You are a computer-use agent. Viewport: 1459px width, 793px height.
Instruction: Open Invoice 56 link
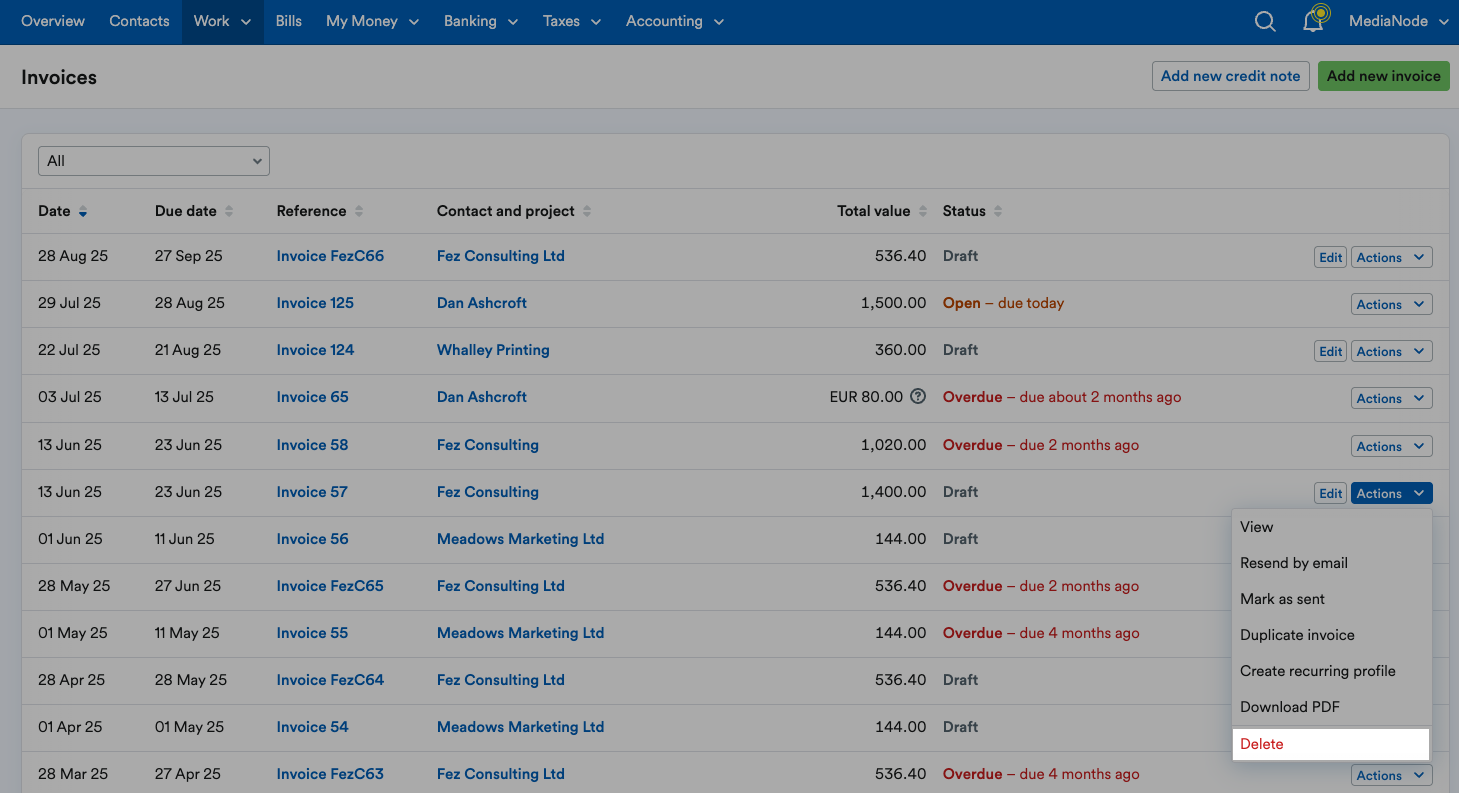point(312,539)
